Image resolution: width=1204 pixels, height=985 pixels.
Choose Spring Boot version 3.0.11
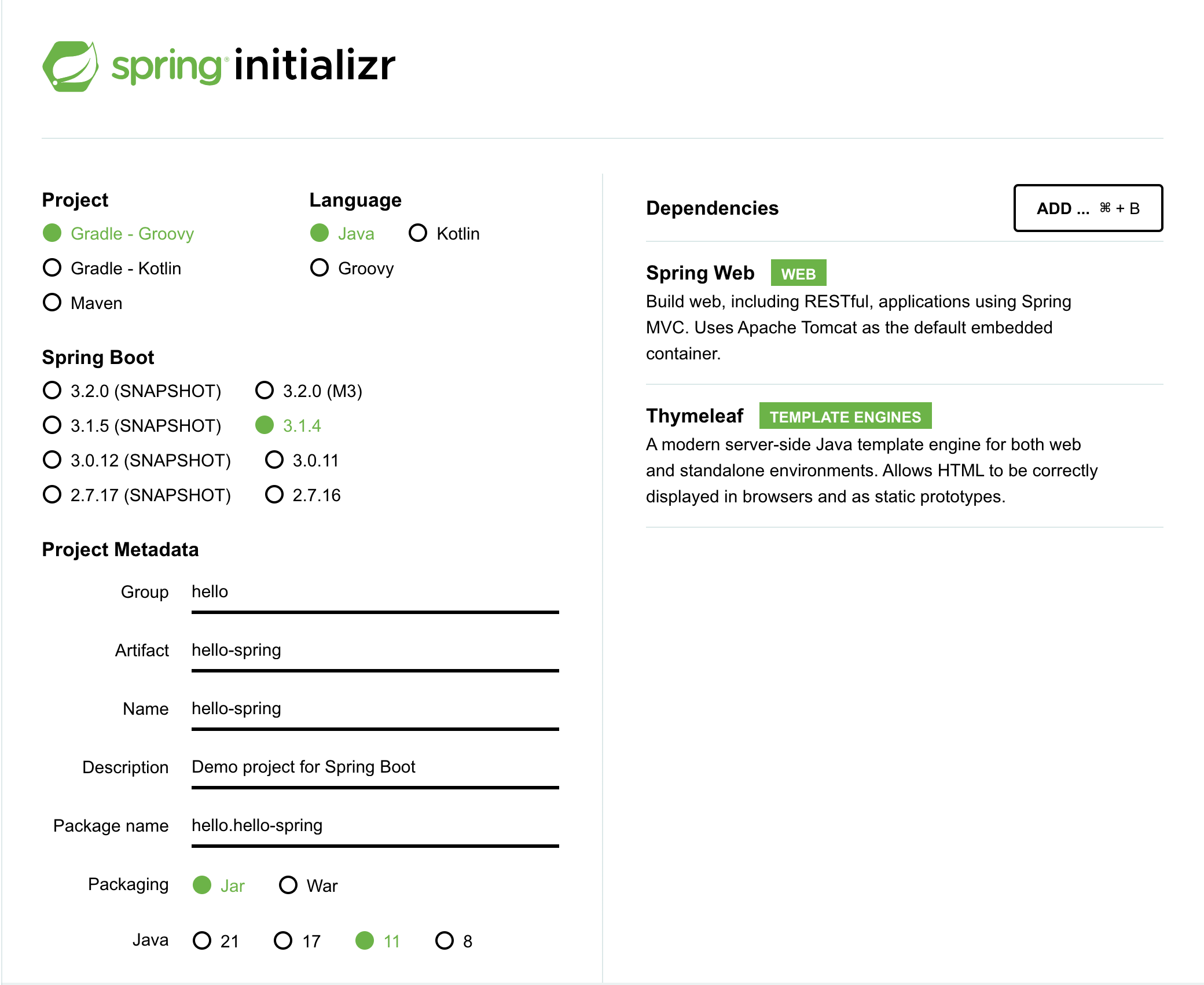302,460
